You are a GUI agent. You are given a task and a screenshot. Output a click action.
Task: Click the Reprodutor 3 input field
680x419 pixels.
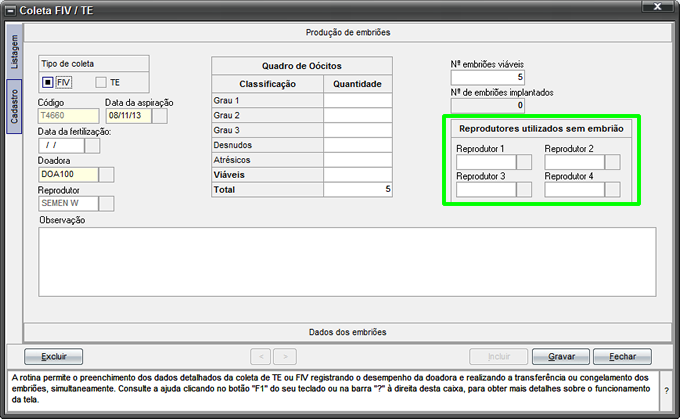(x=486, y=190)
